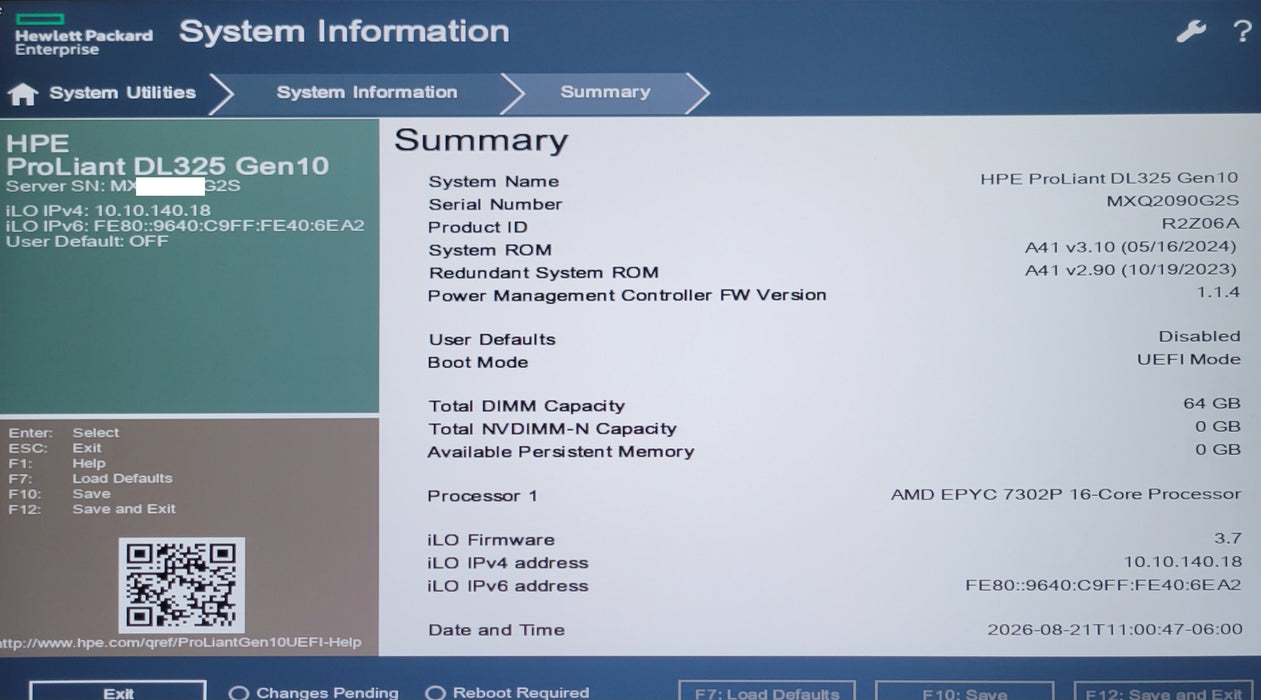The width and height of the screenshot is (1261, 700).
Task: Click iLO Firmware value 3.7
Action: coord(1227,538)
